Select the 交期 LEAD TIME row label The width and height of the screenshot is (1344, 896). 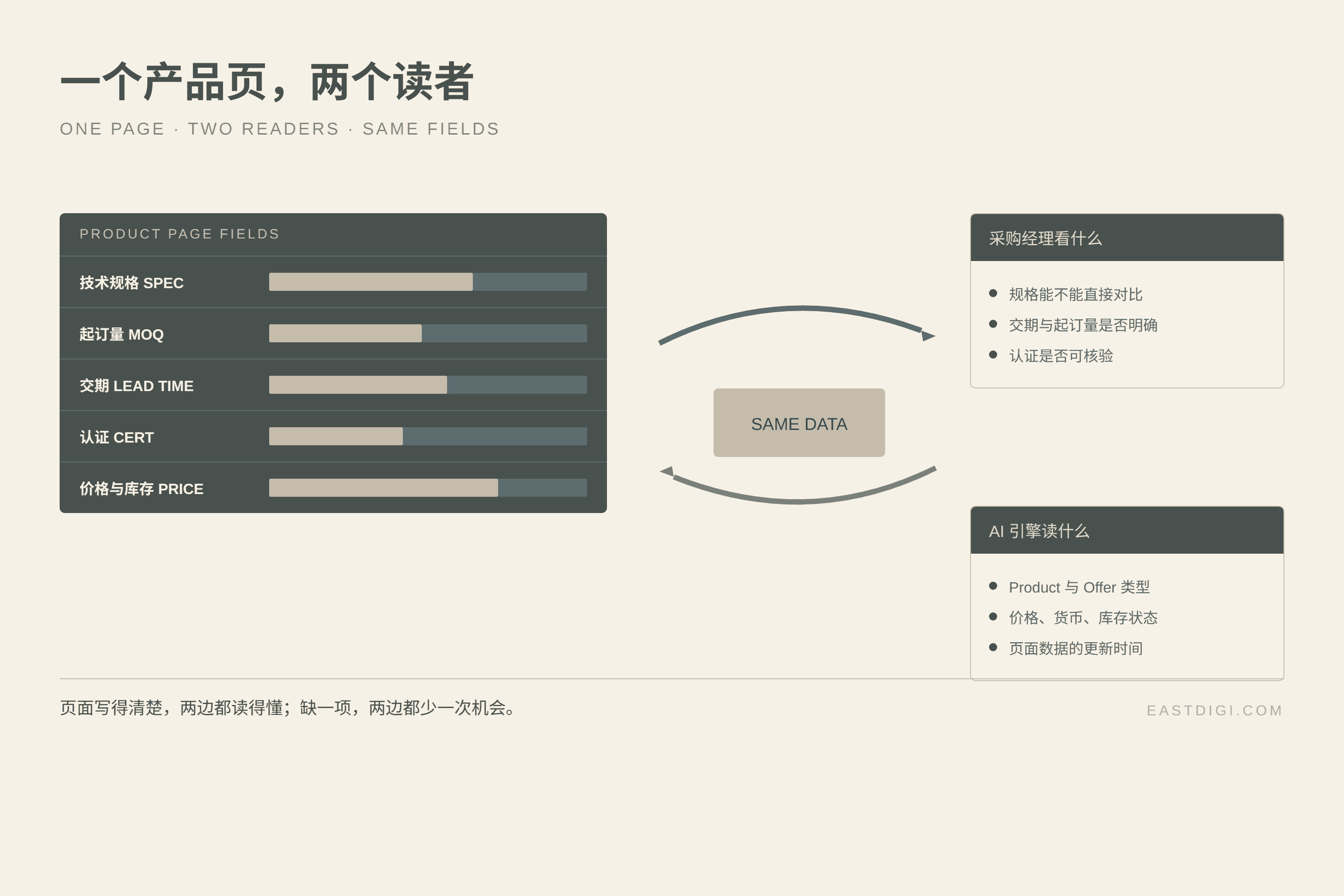pos(136,386)
